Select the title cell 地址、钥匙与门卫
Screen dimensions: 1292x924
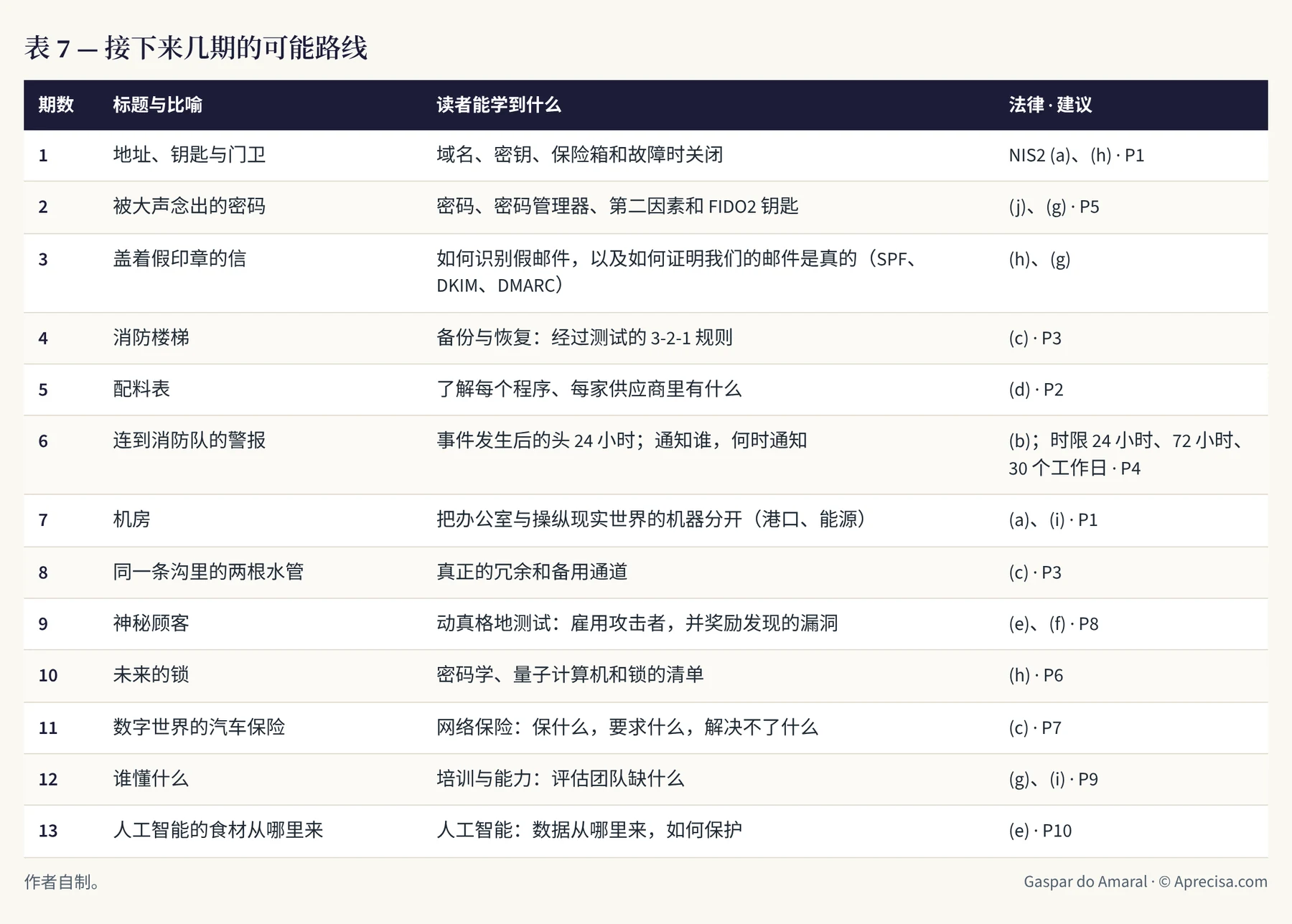(x=189, y=155)
